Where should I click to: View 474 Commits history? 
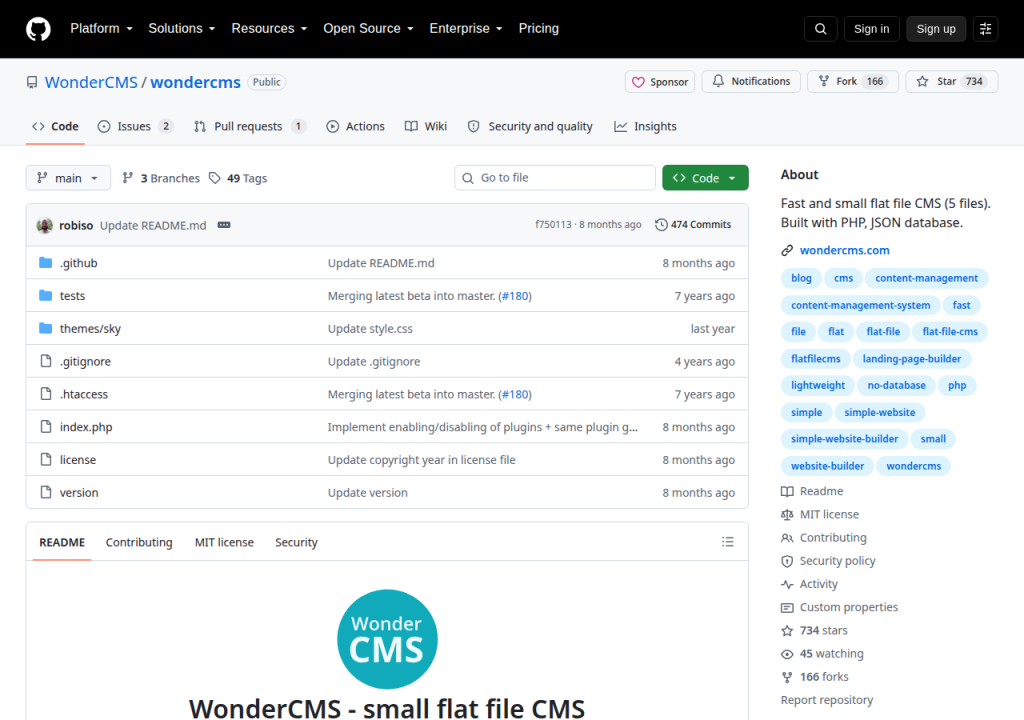[x=694, y=225]
